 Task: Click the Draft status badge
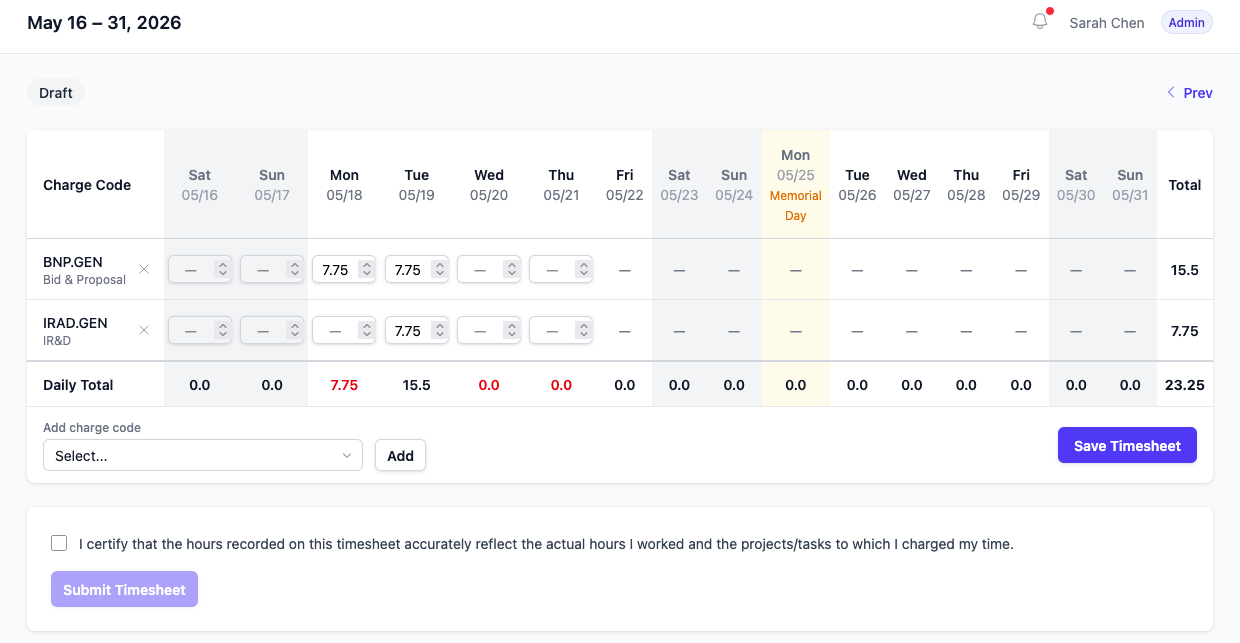(56, 93)
